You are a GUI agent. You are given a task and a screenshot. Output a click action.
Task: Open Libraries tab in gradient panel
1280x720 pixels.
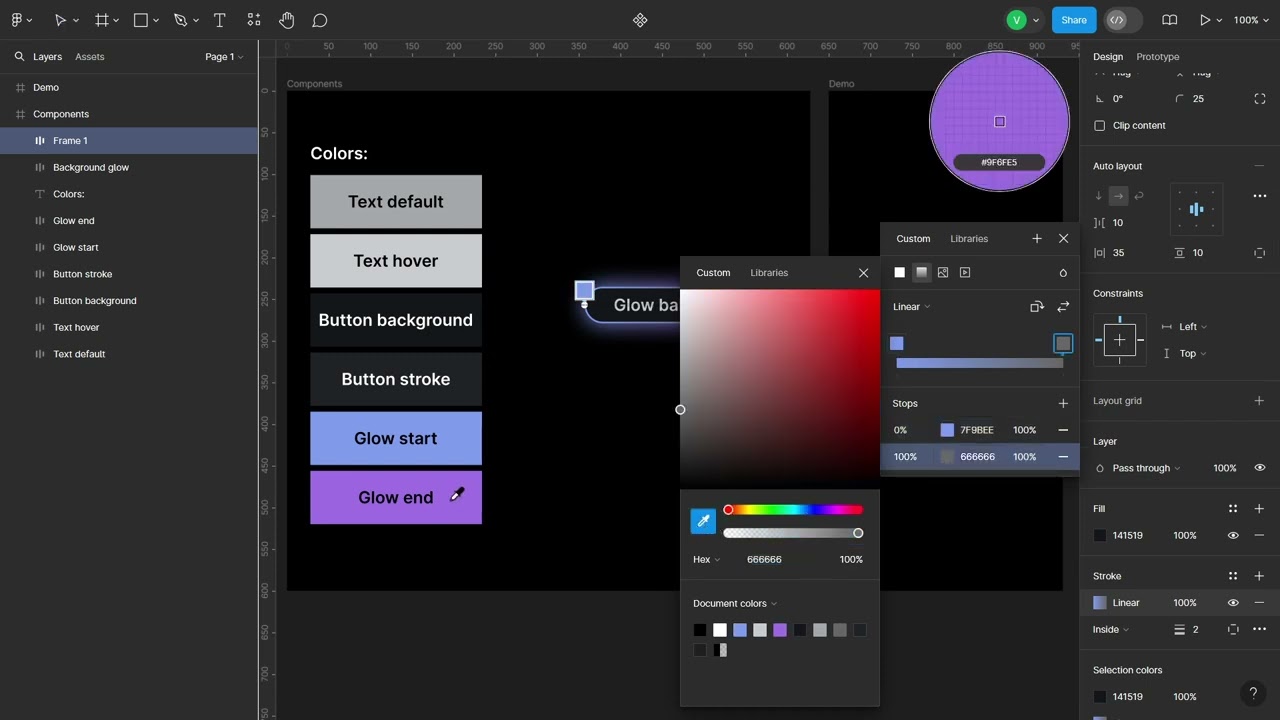pos(969,239)
